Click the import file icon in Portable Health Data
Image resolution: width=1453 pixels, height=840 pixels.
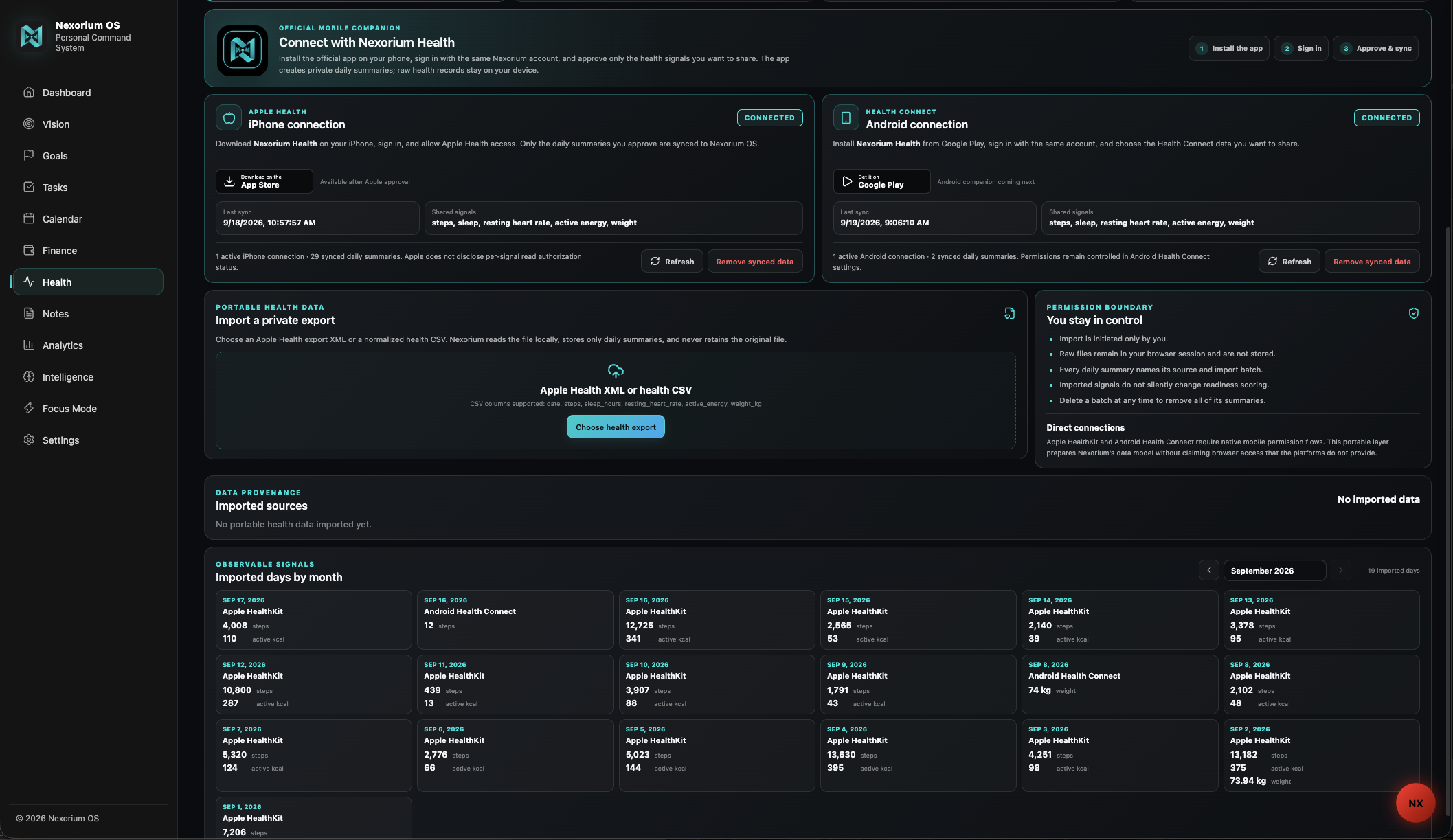coord(1009,313)
